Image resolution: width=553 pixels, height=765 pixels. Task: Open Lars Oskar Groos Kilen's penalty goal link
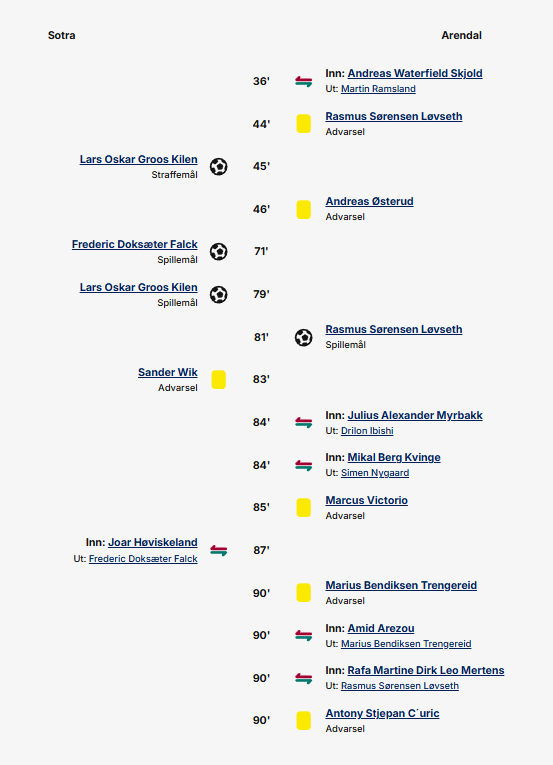click(x=139, y=159)
